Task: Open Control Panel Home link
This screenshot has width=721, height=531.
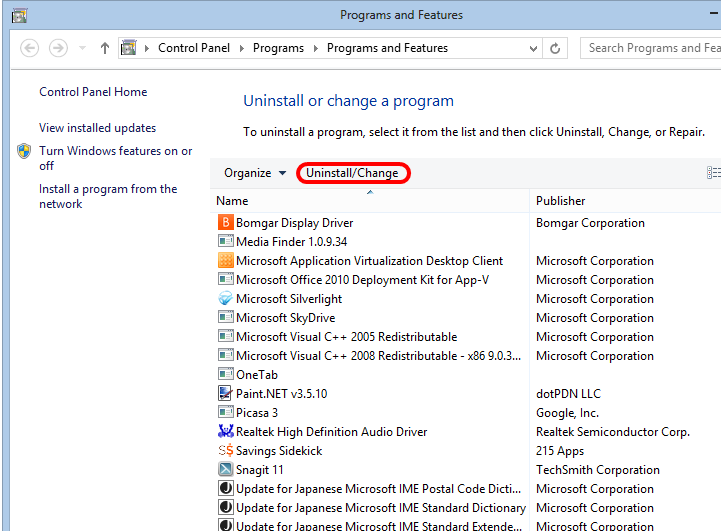Action: click(93, 92)
